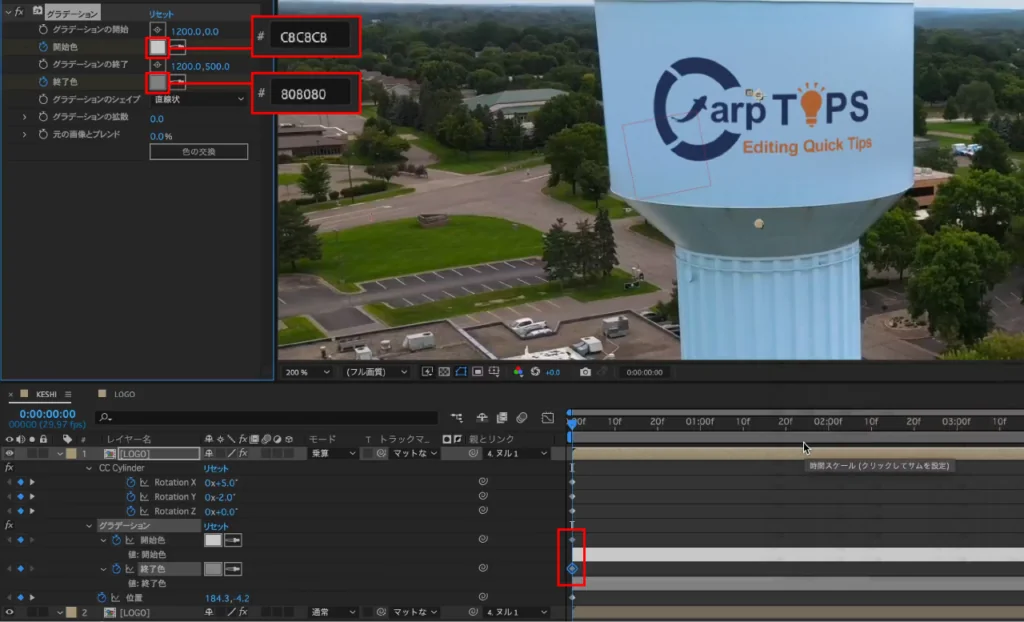
Task: Expand グラデーションの拡散 property
Action: coord(25,117)
